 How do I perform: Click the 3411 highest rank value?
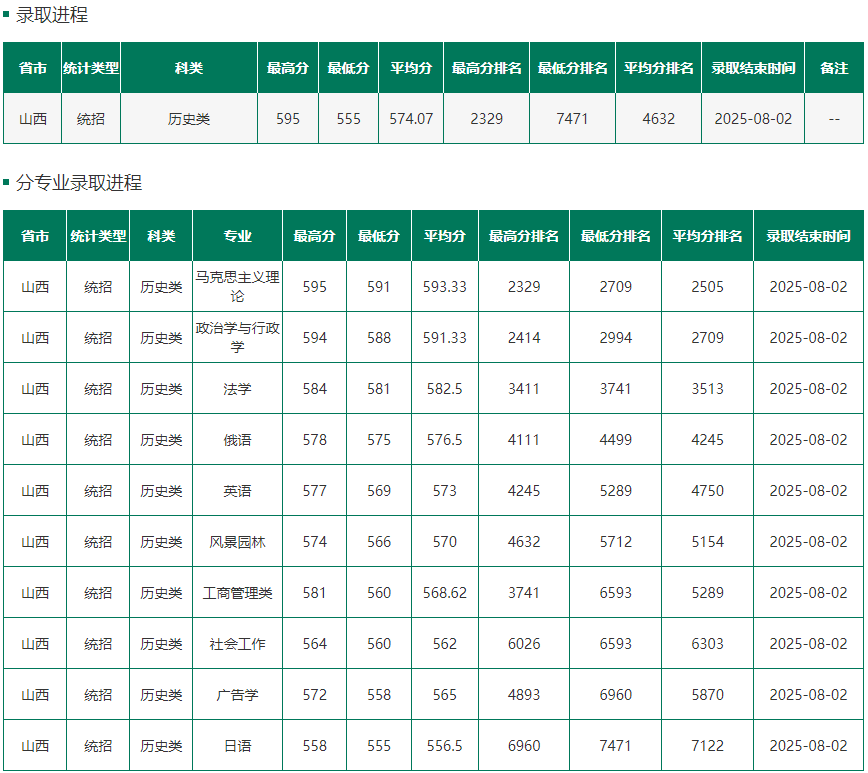pyautogui.click(x=524, y=389)
